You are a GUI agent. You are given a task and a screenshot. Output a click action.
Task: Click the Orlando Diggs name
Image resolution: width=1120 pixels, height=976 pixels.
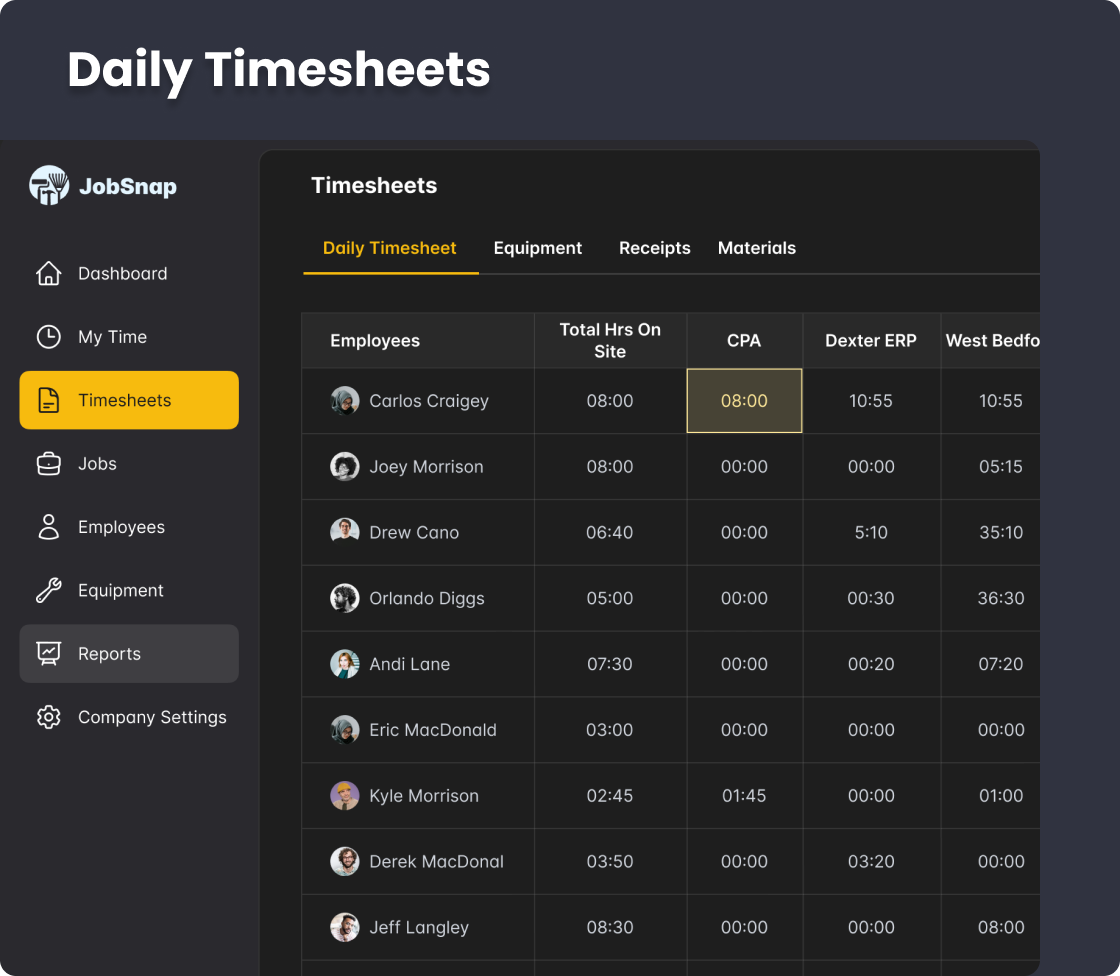tap(427, 599)
